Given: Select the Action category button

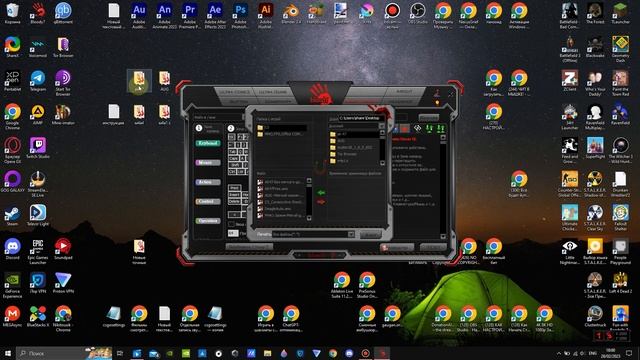Looking at the screenshot, I should pyautogui.click(x=208, y=182).
